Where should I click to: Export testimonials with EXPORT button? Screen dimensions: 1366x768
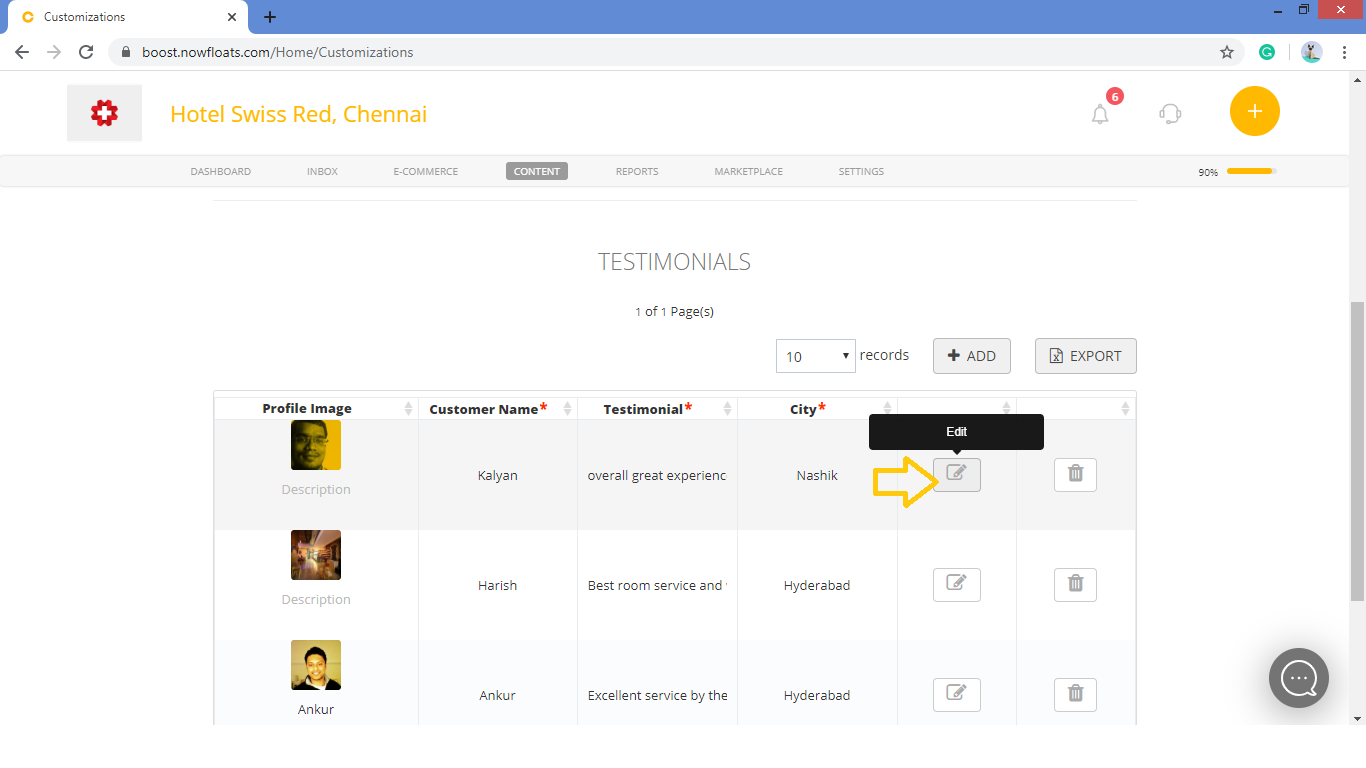(x=1086, y=356)
